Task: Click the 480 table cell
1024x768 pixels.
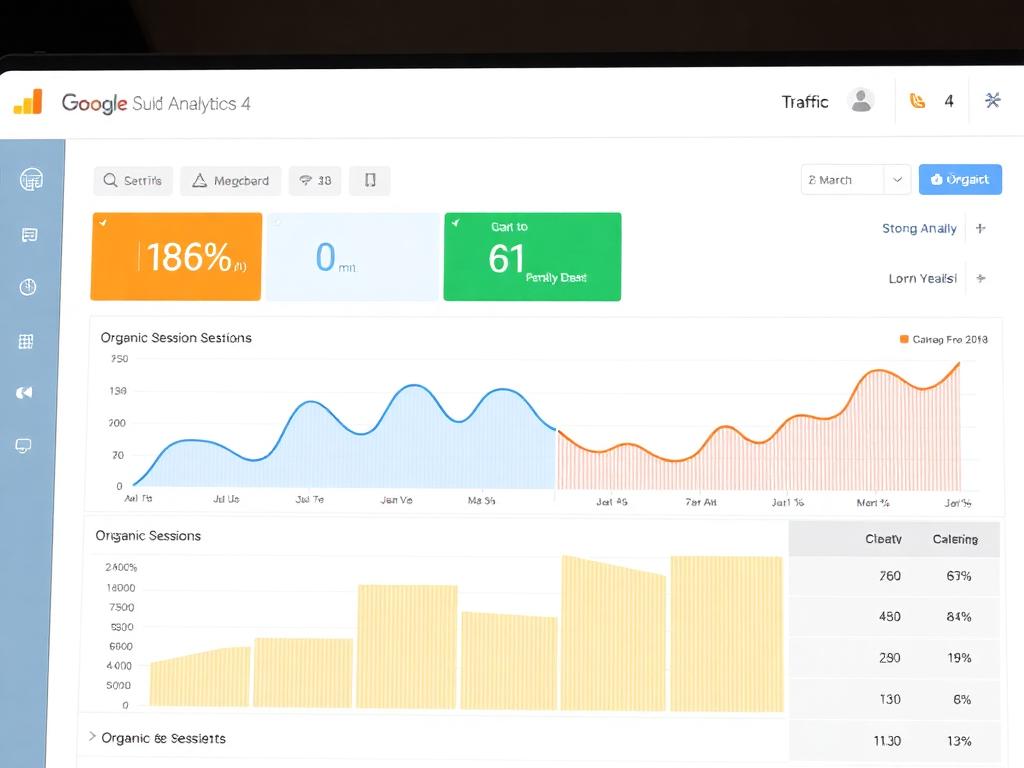Action: click(889, 616)
